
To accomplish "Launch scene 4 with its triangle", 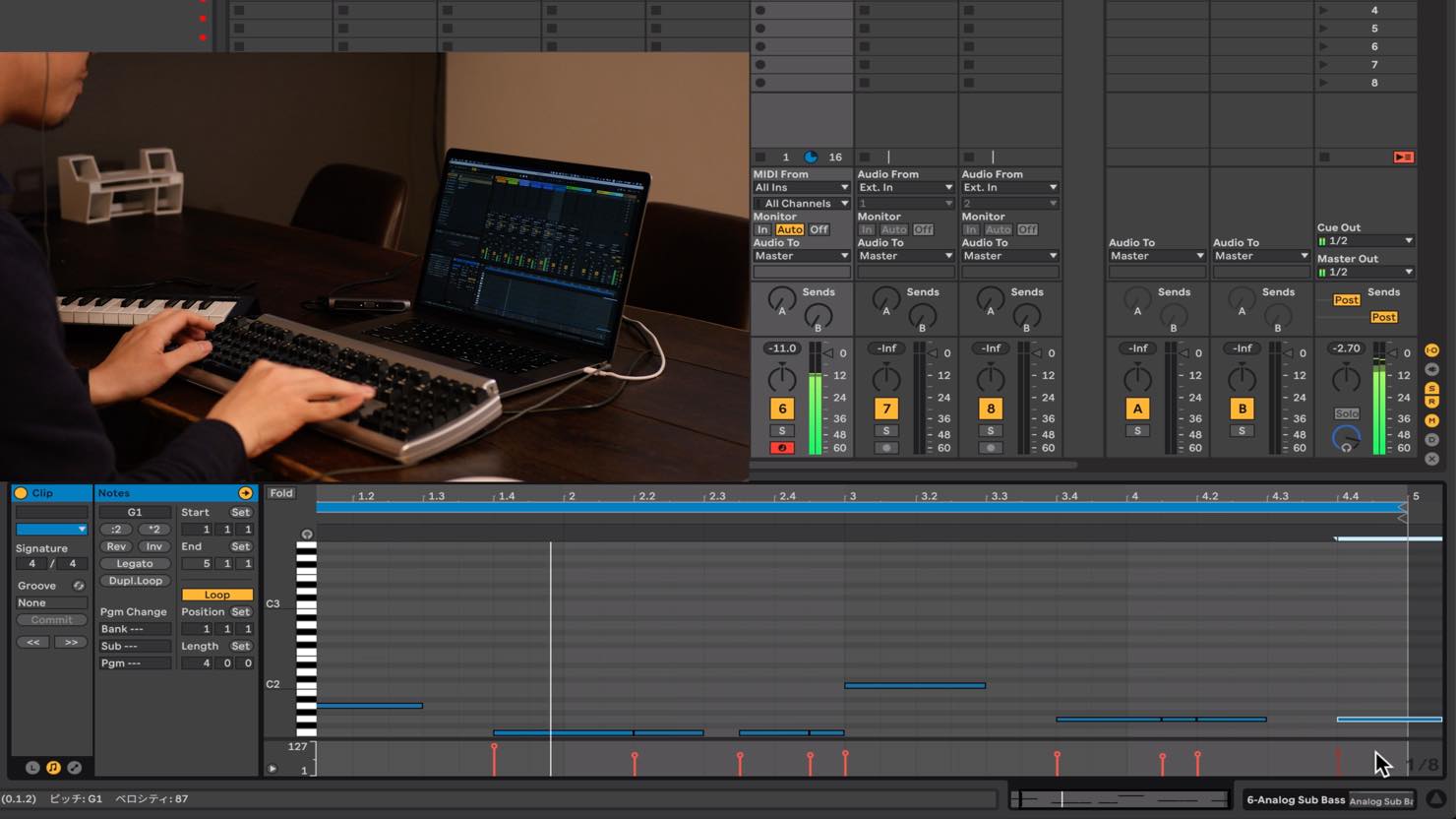I will (x=1324, y=11).
